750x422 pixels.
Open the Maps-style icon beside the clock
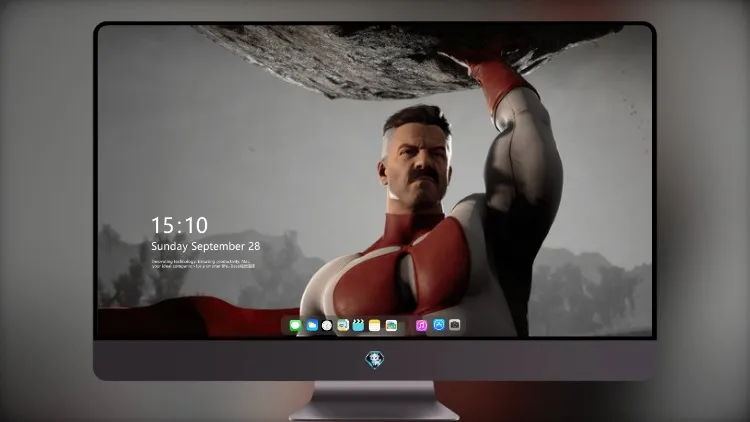click(x=343, y=325)
